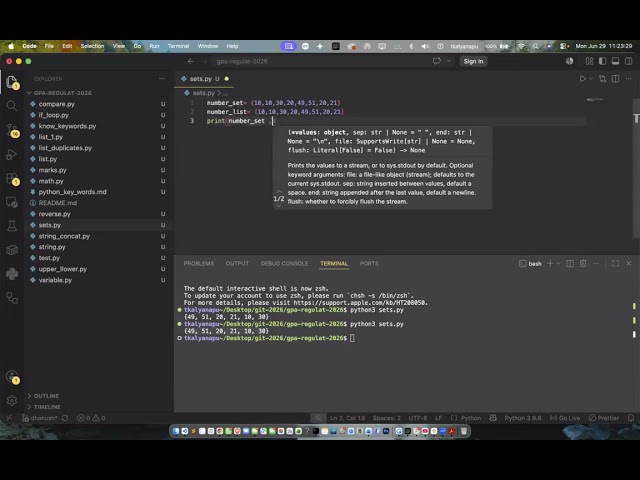
Task: Open the Python extension view
Action: point(12,274)
